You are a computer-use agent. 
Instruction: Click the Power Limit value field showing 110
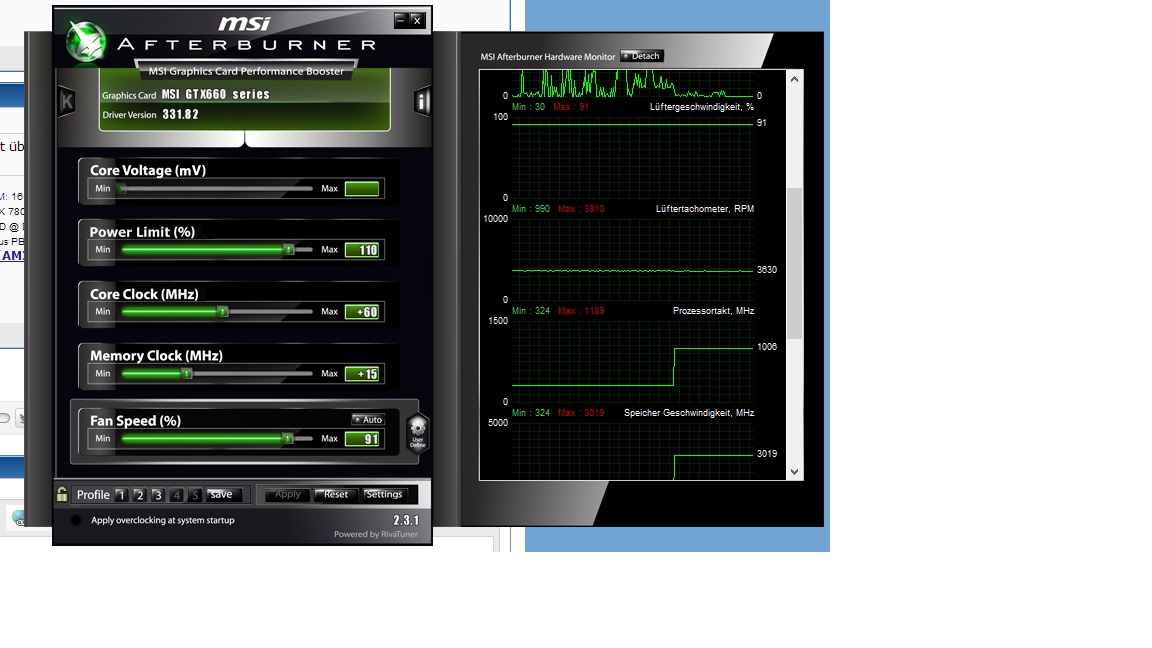click(x=362, y=250)
